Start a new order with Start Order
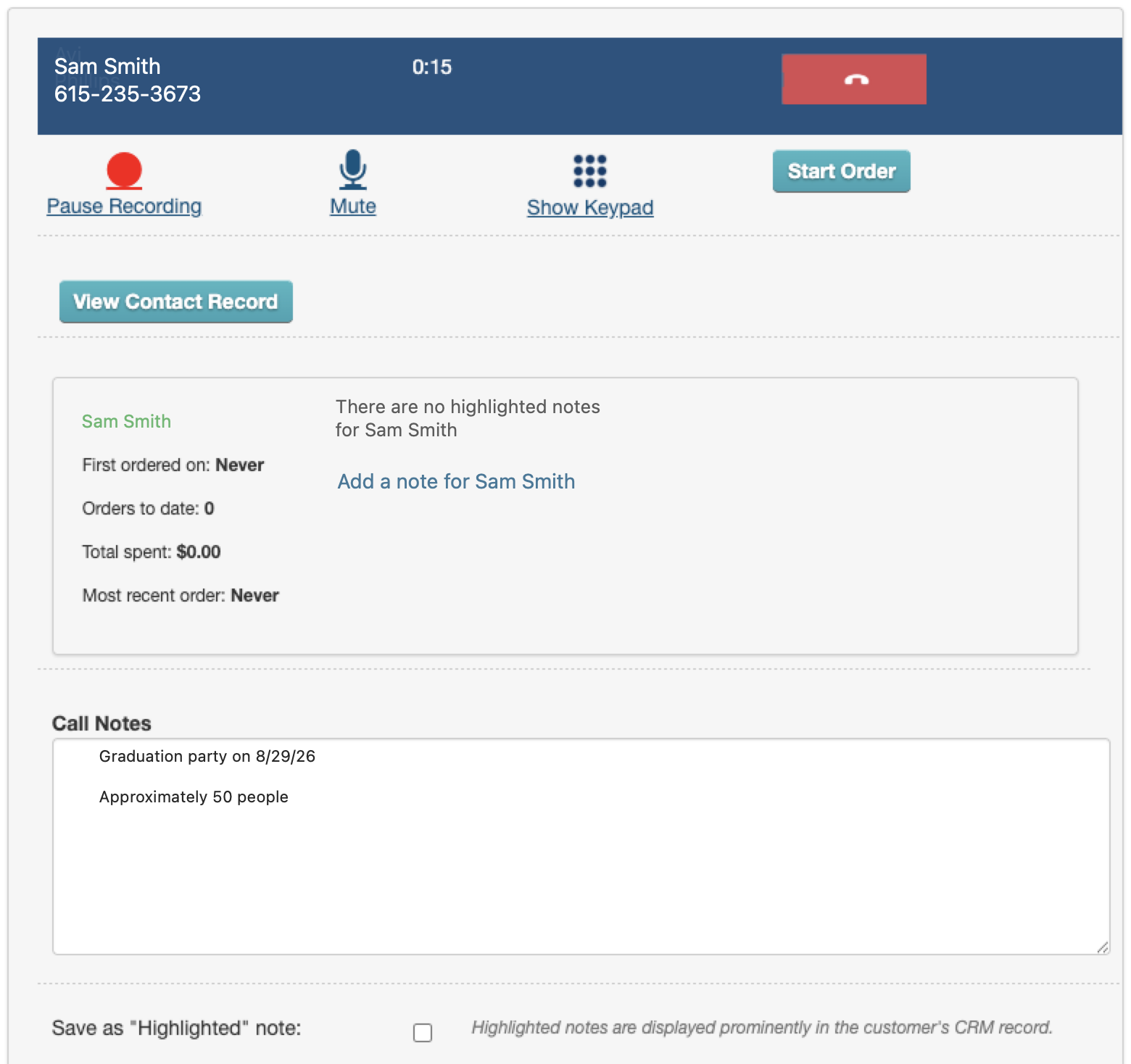 click(841, 171)
